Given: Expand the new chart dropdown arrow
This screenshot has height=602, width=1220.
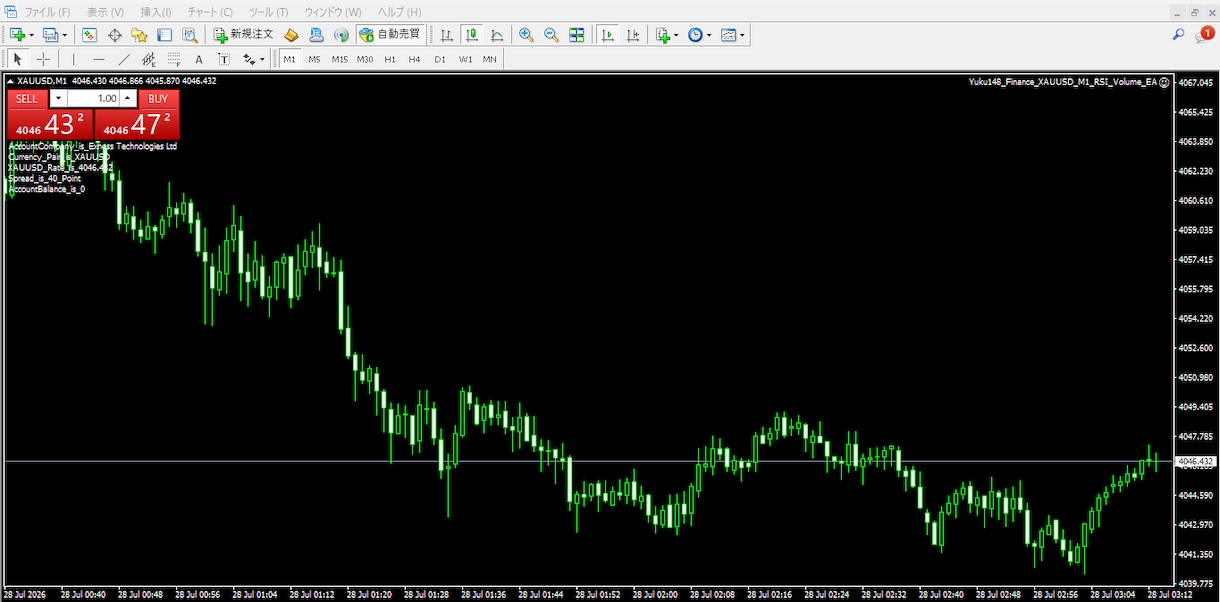Looking at the screenshot, I should click(x=32, y=35).
